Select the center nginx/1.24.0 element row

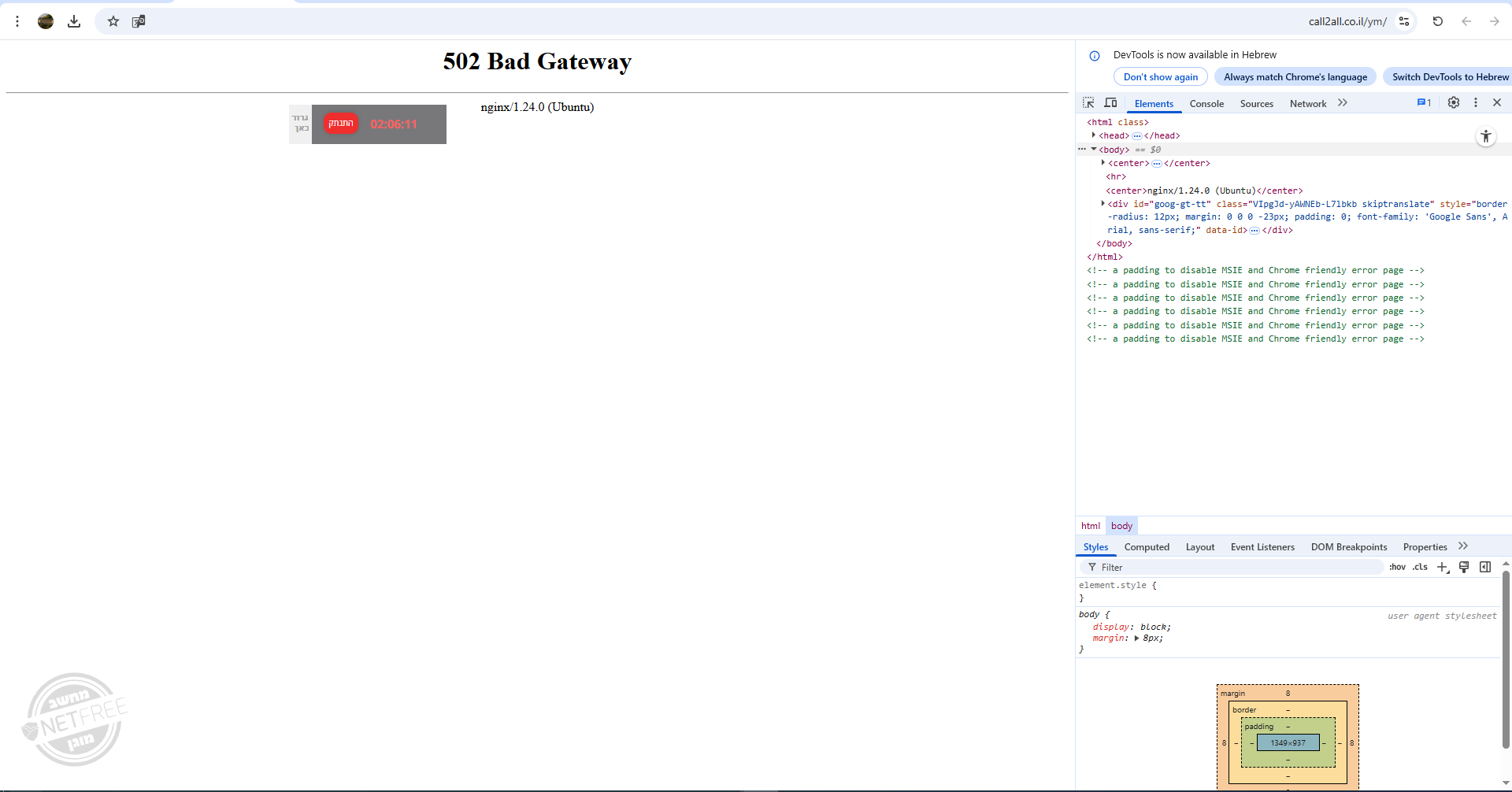(1204, 191)
